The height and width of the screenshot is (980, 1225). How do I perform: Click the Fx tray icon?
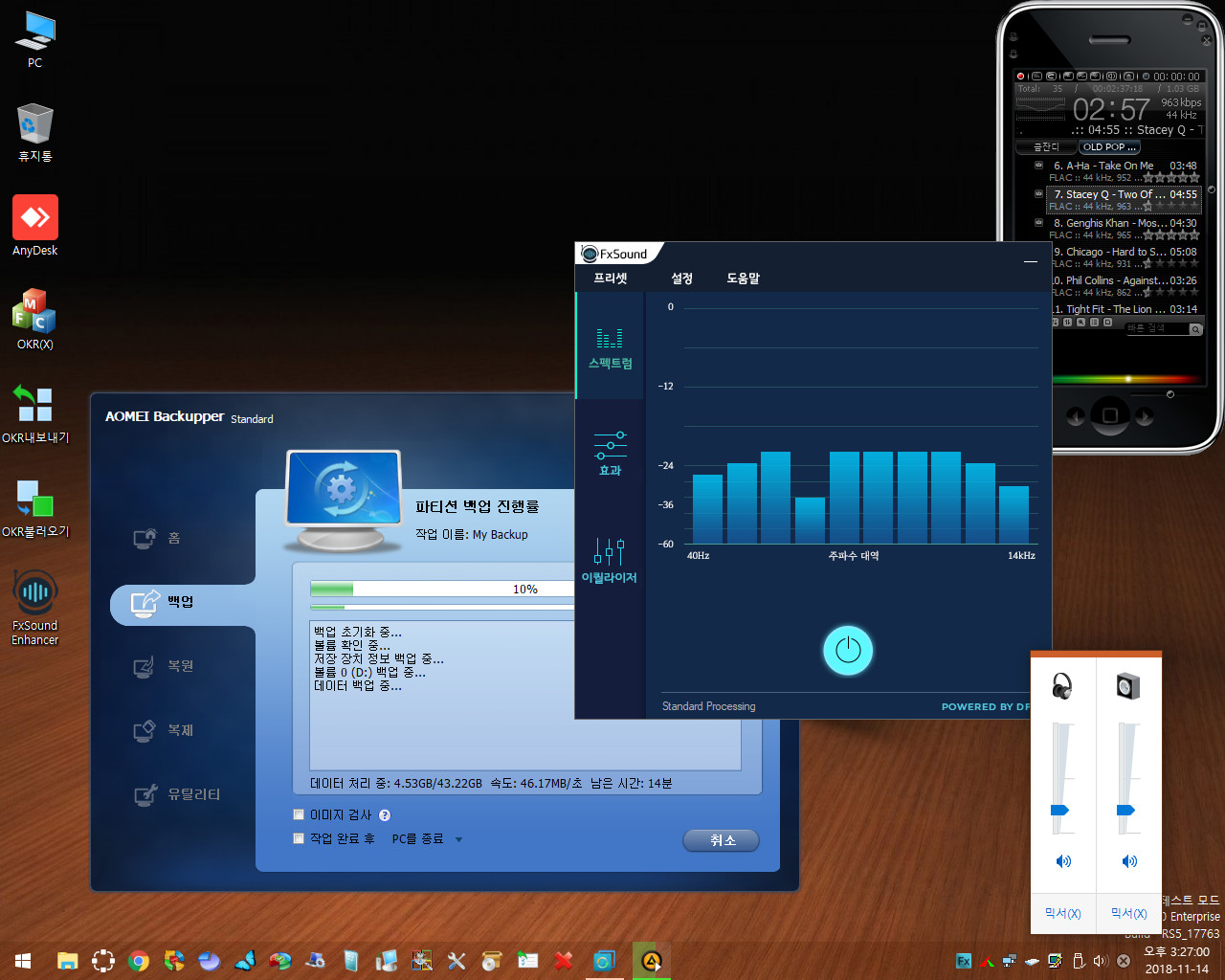tap(964, 961)
